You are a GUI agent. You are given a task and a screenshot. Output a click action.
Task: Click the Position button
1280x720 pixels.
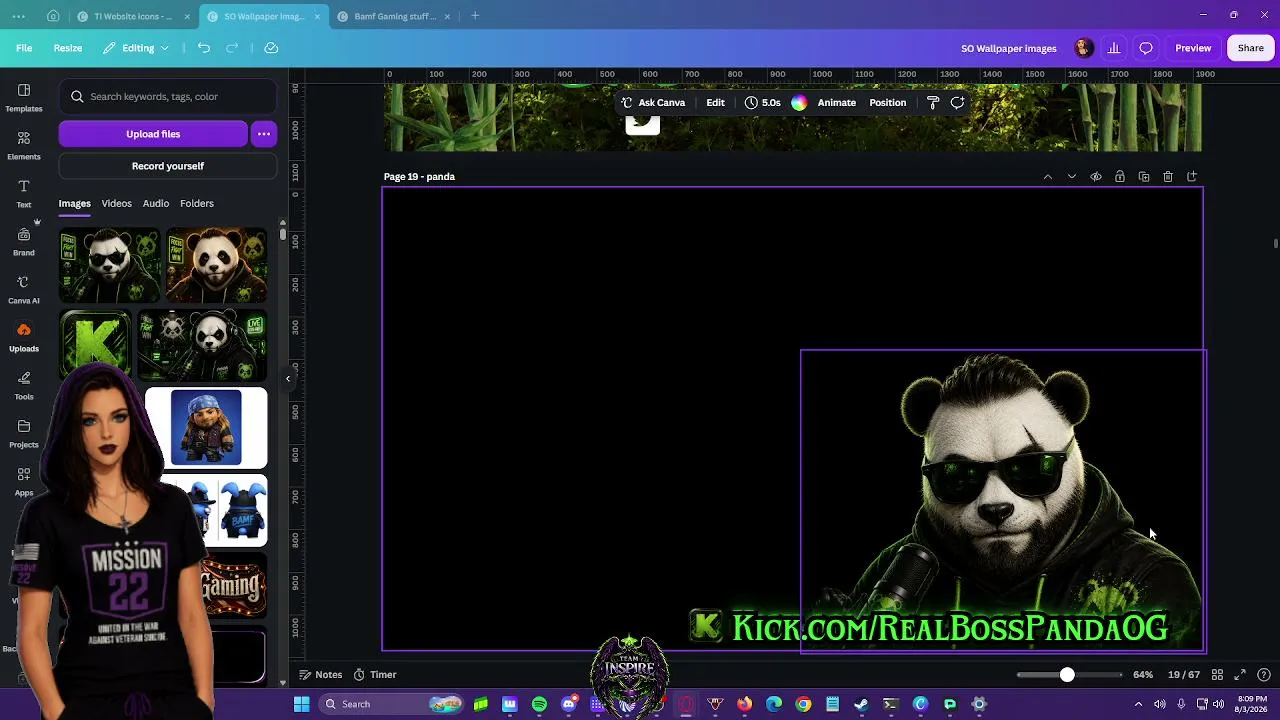[x=888, y=103]
